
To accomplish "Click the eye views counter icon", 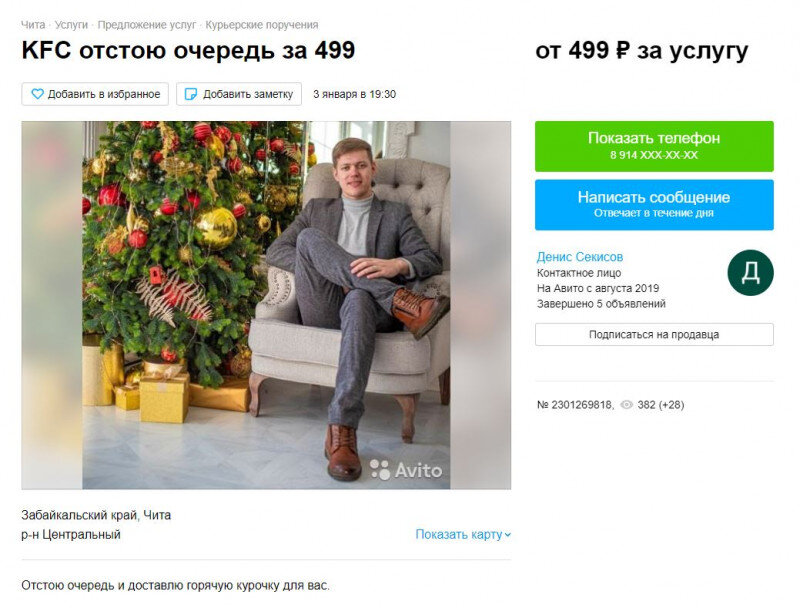I will coord(626,405).
